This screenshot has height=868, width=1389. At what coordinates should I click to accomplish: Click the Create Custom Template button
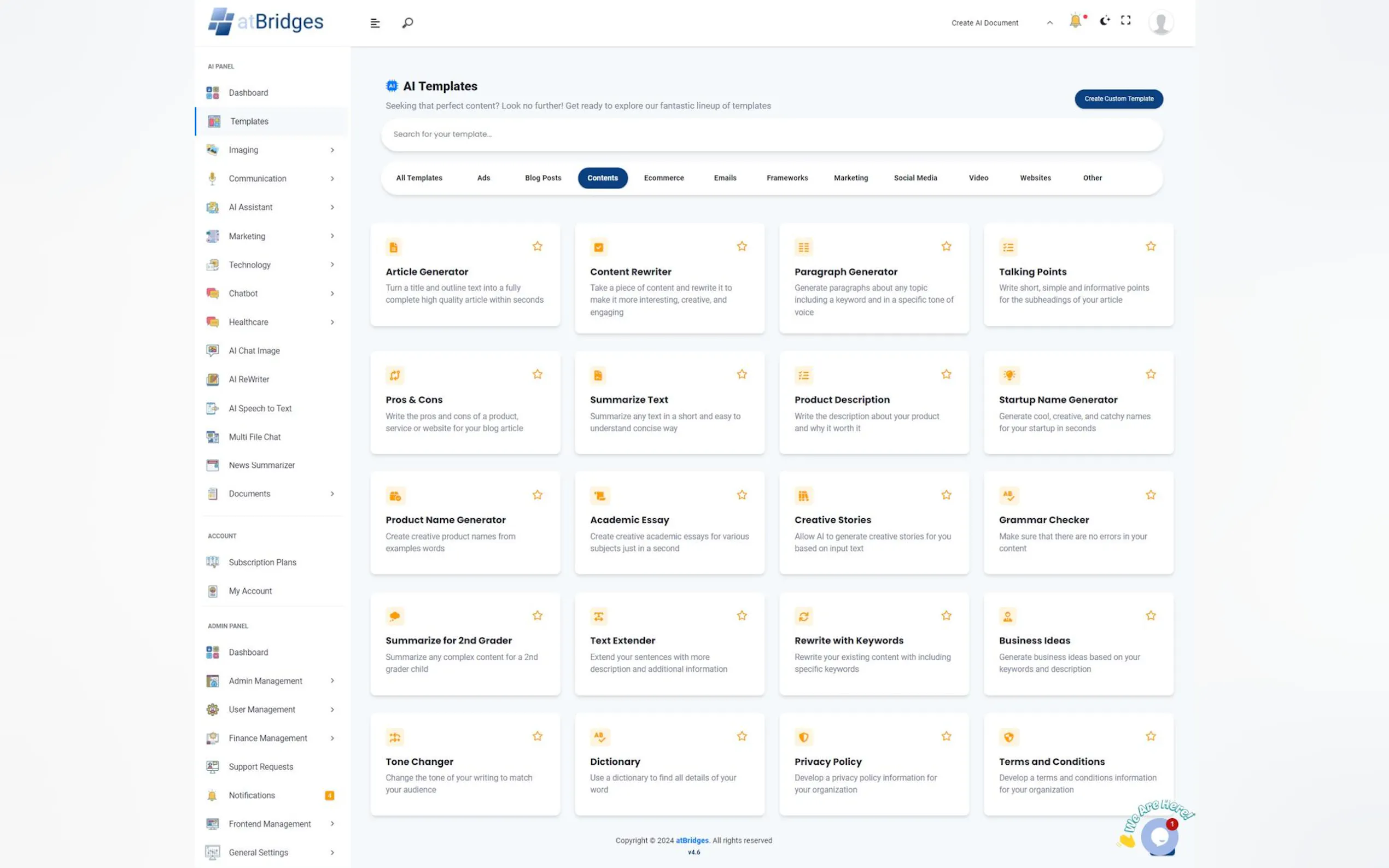(1118, 99)
